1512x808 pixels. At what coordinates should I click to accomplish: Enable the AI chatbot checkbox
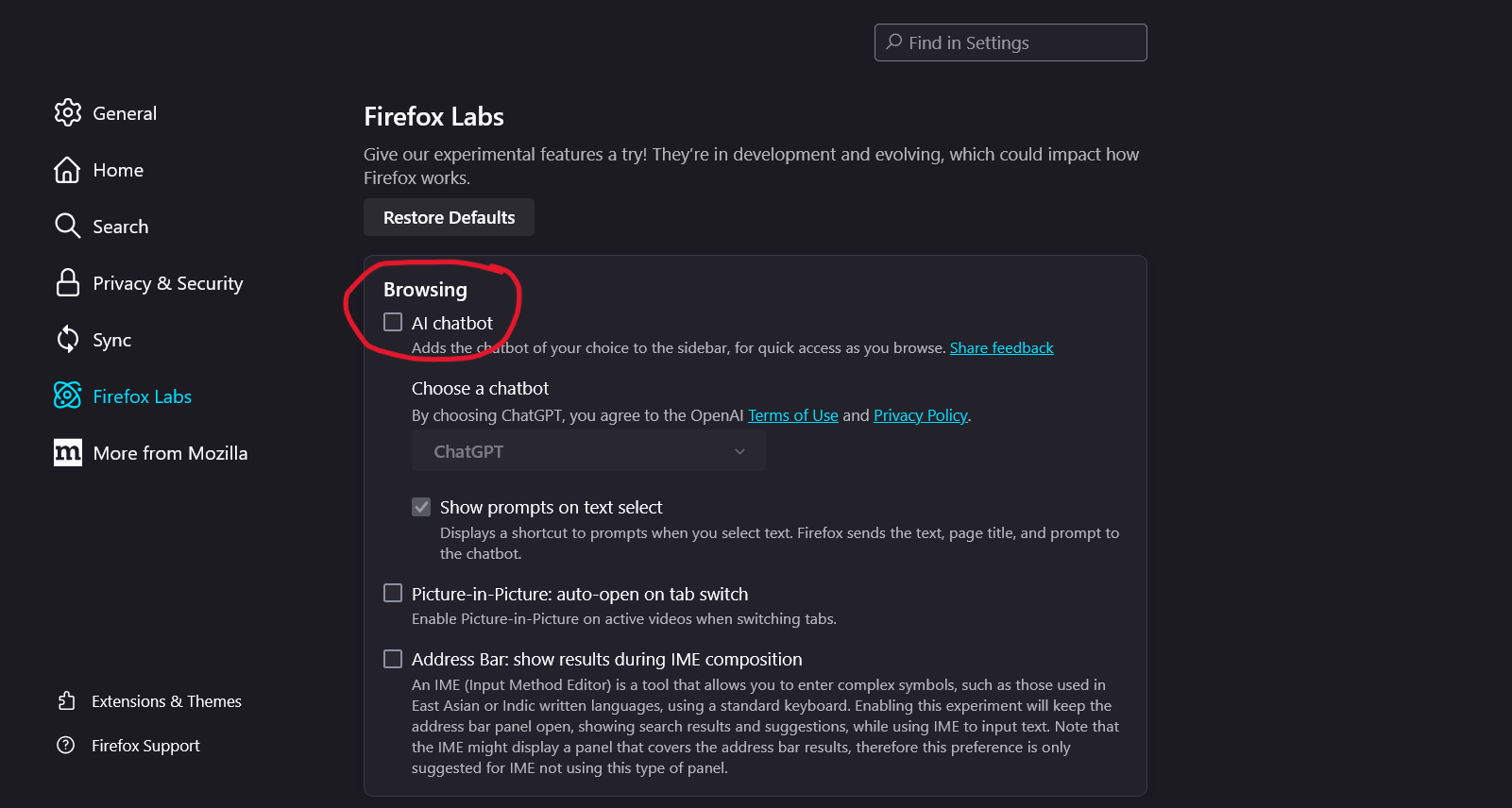[x=393, y=323]
